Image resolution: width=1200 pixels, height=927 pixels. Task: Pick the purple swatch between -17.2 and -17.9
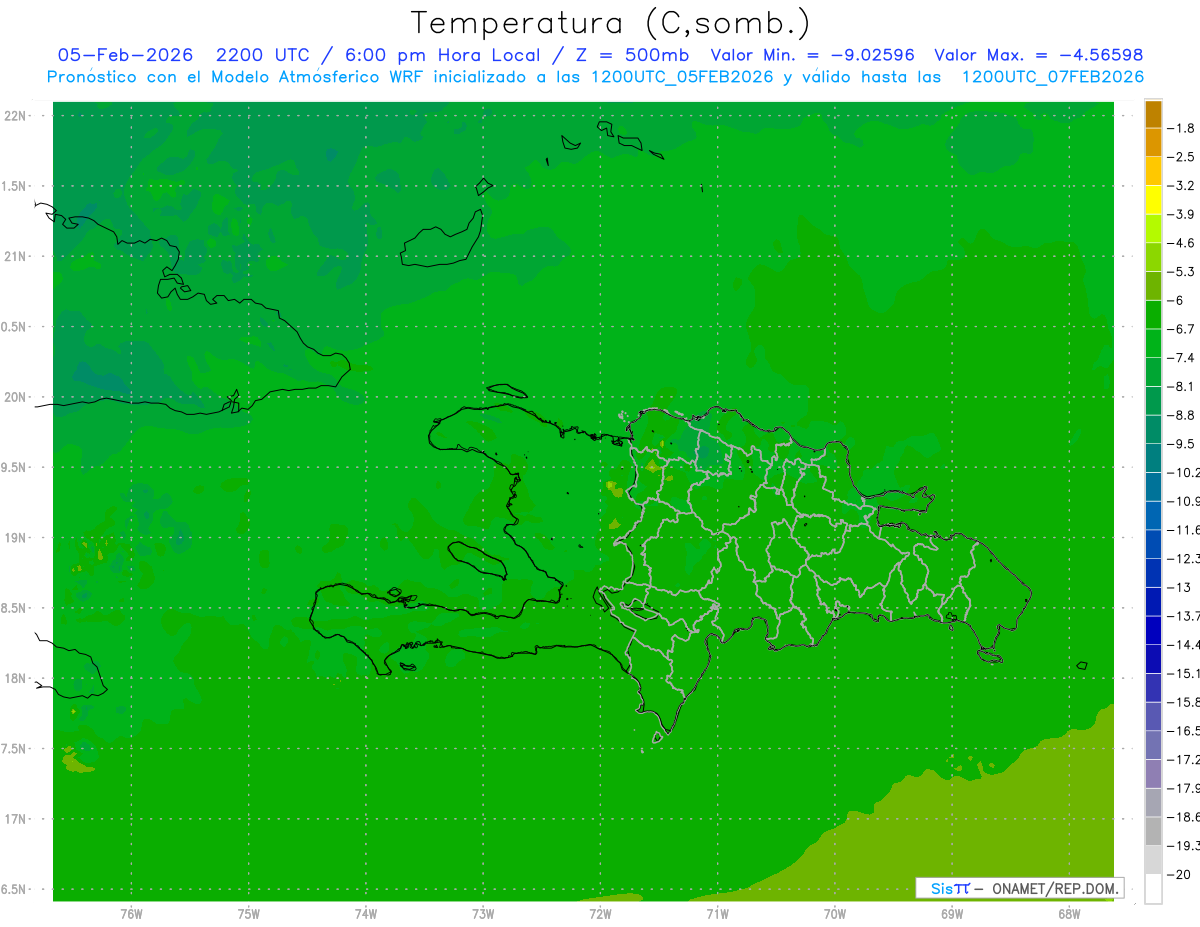(1154, 774)
